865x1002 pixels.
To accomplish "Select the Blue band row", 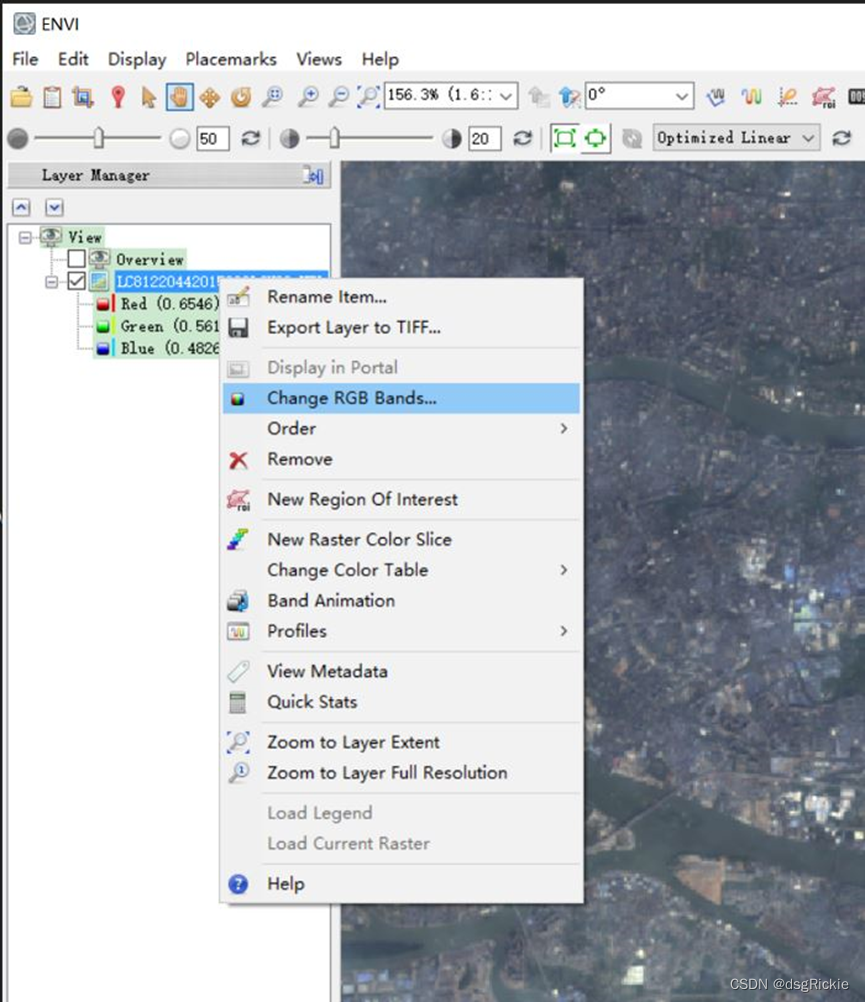I will [157, 348].
